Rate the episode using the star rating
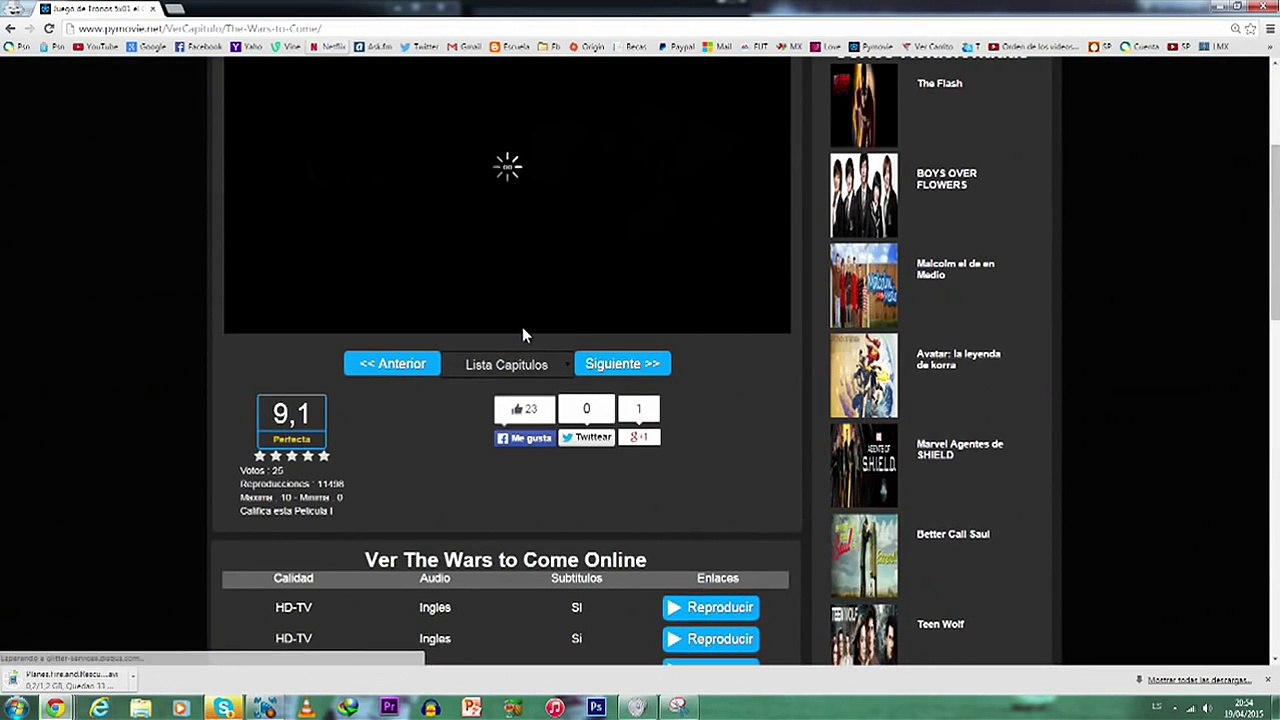The width and height of the screenshot is (1280, 720). pos(291,456)
